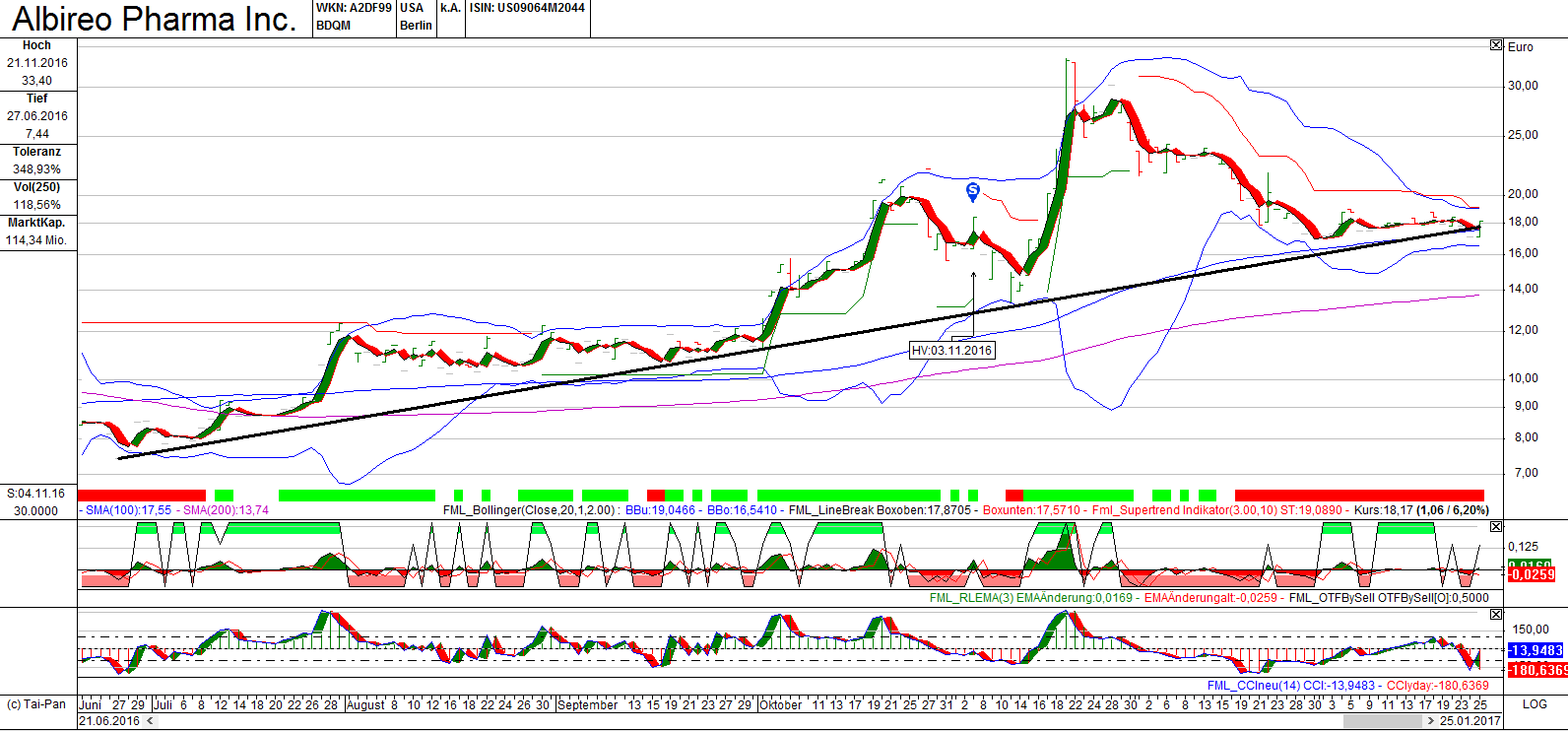Click the 0,125 RLEMA axis label
The height and width of the screenshot is (731, 1568).
tap(1523, 547)
